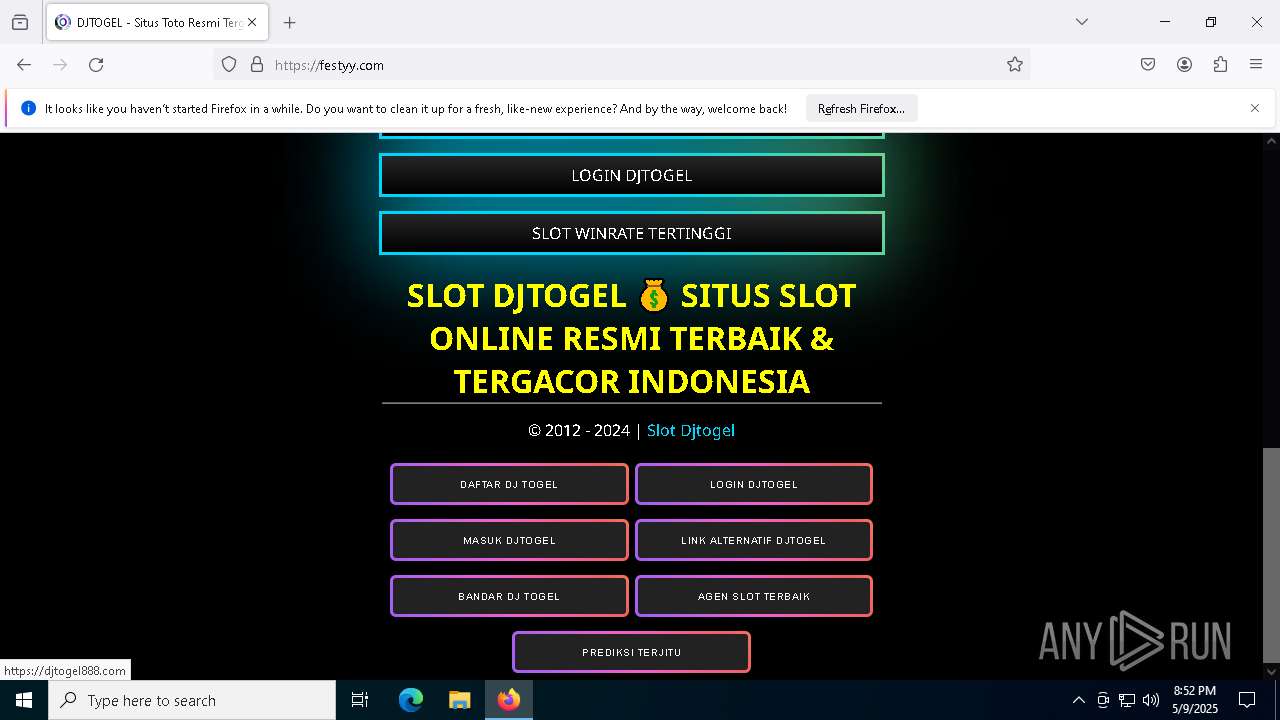Go back to previous page
The width and height of the screenshot is (1280, 720).
coord(24,64)
